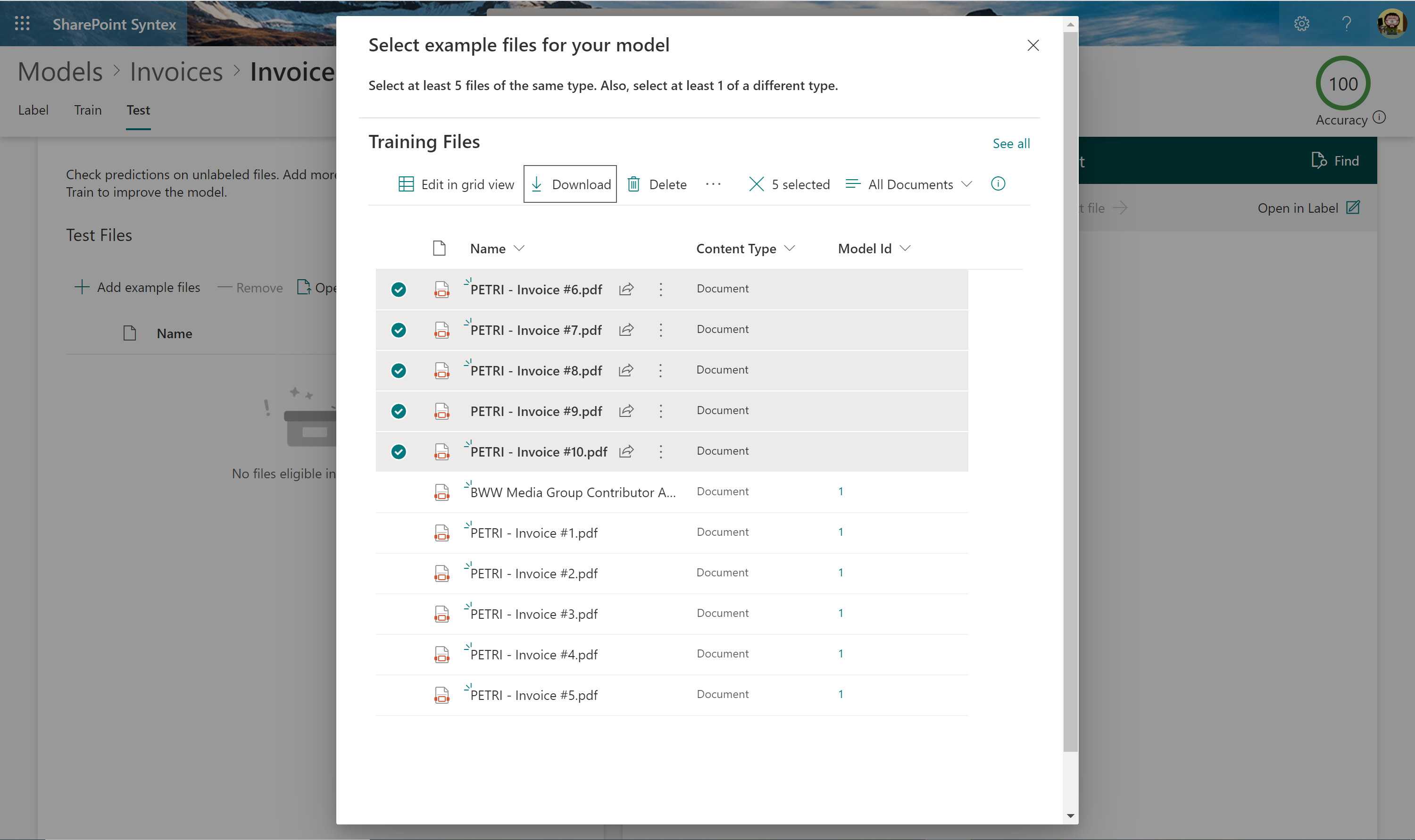1415x840 pixels.
Task: Open toolbar overflow ellipsis menu
Action: (713, 184)
